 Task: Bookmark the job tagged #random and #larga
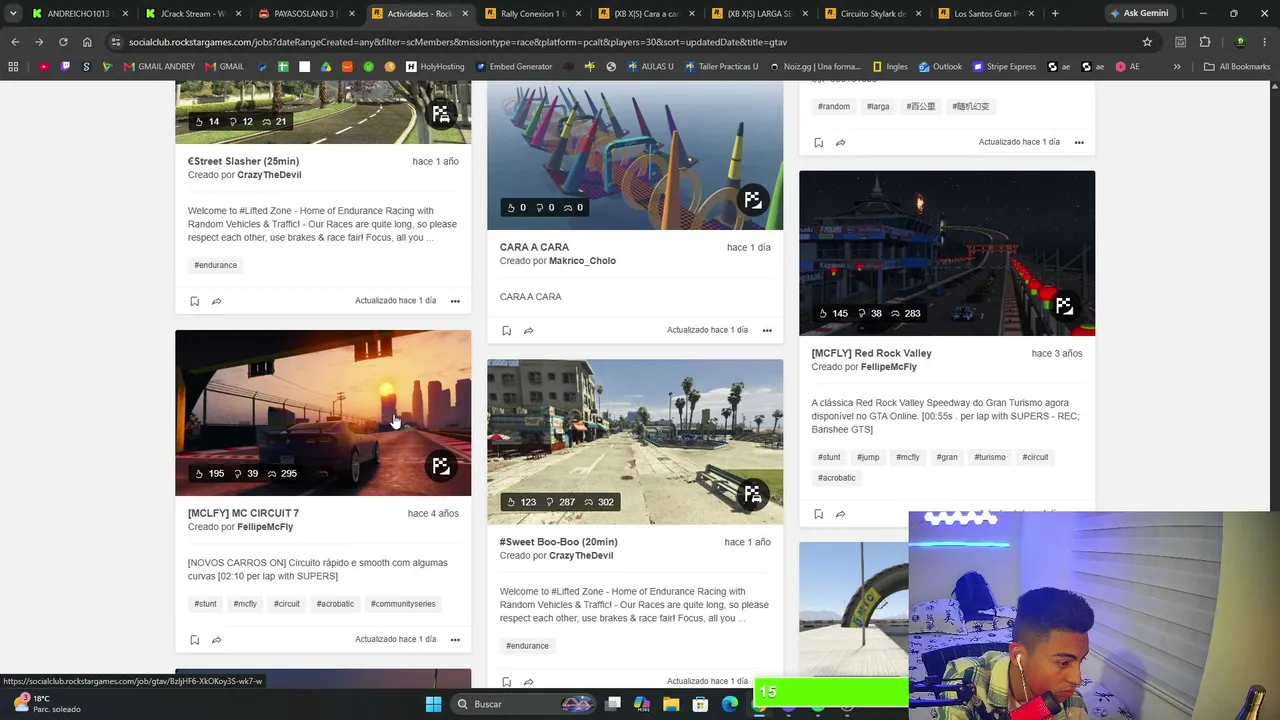coord(818,143)
